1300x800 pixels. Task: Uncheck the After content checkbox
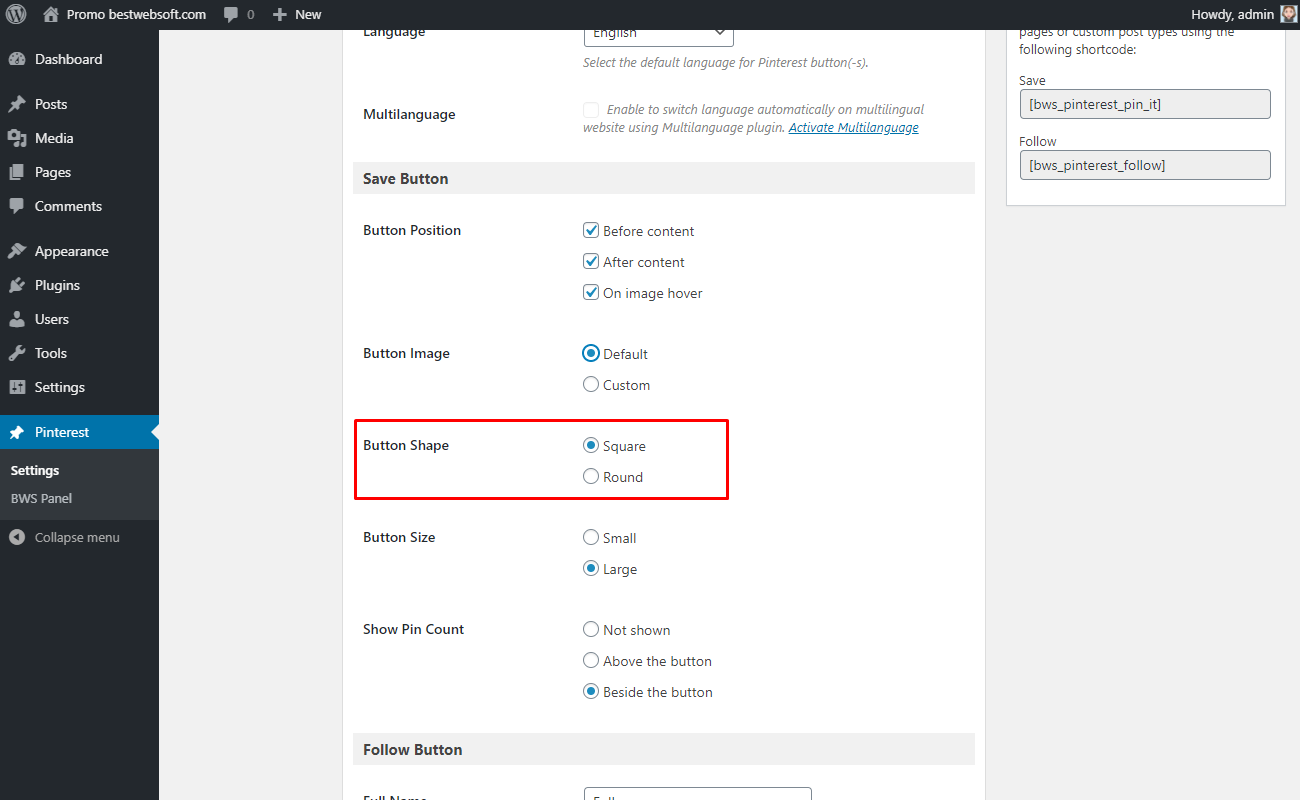pos(591,262)
